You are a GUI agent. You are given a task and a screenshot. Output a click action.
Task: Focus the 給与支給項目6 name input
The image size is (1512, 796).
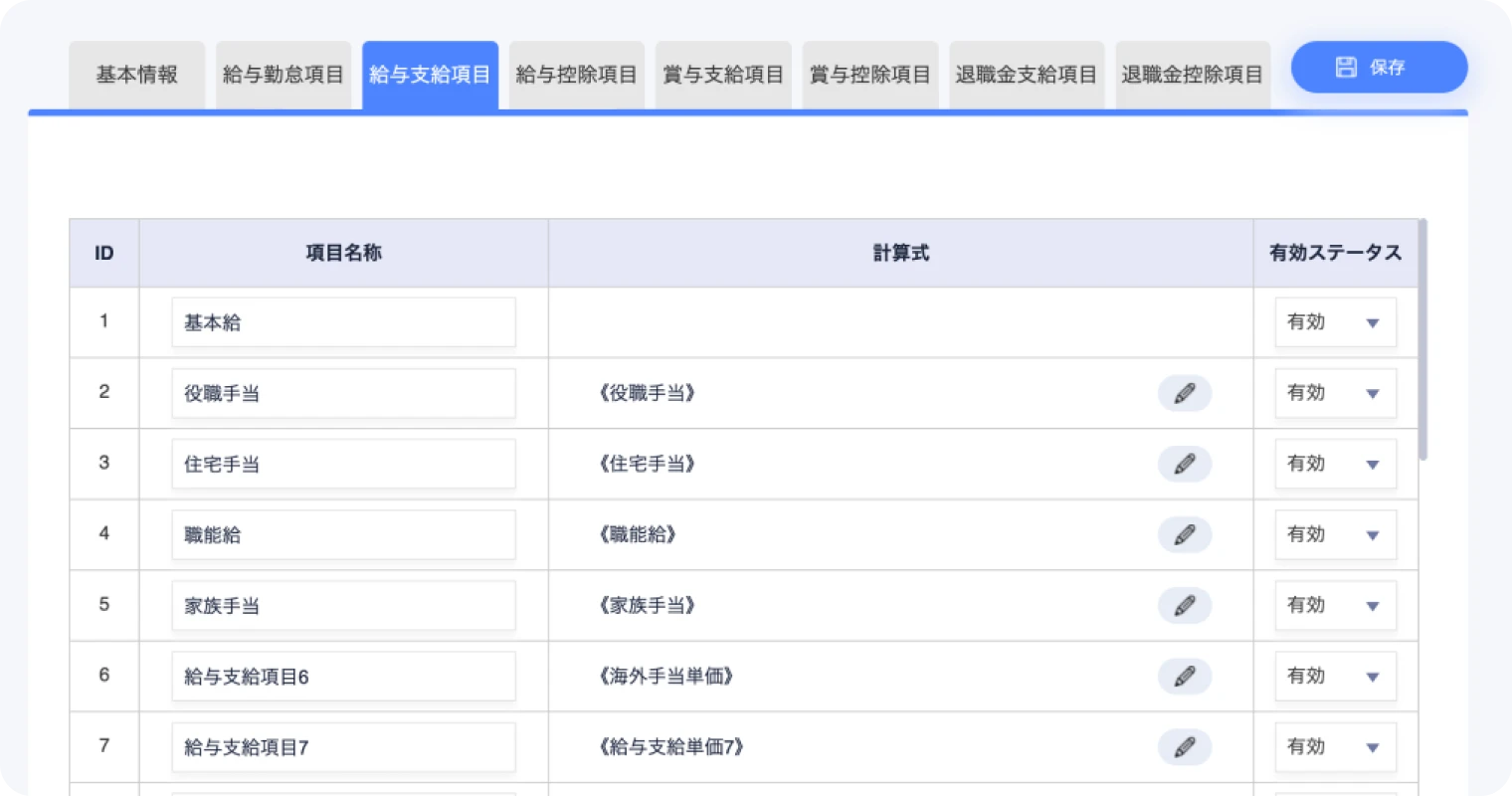pyautogui.click(x=343, y=677)
